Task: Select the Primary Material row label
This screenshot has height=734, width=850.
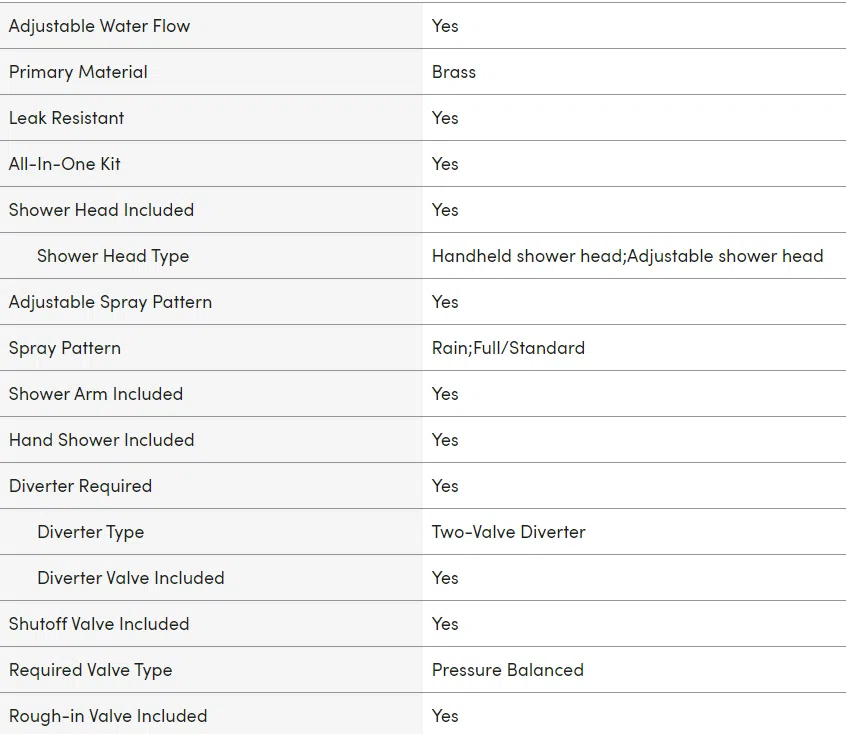Action: [x=78, y=72]
